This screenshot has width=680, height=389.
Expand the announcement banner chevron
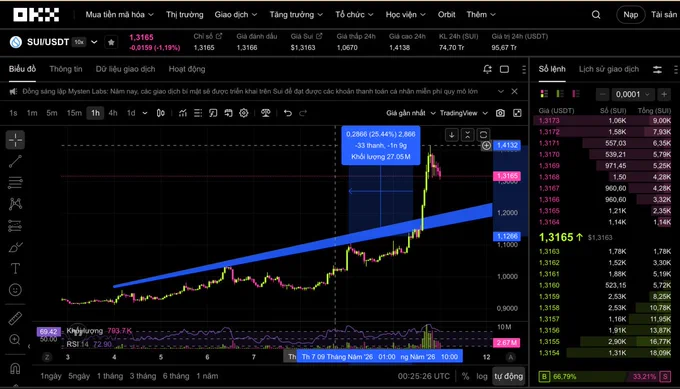click(501, 92)
